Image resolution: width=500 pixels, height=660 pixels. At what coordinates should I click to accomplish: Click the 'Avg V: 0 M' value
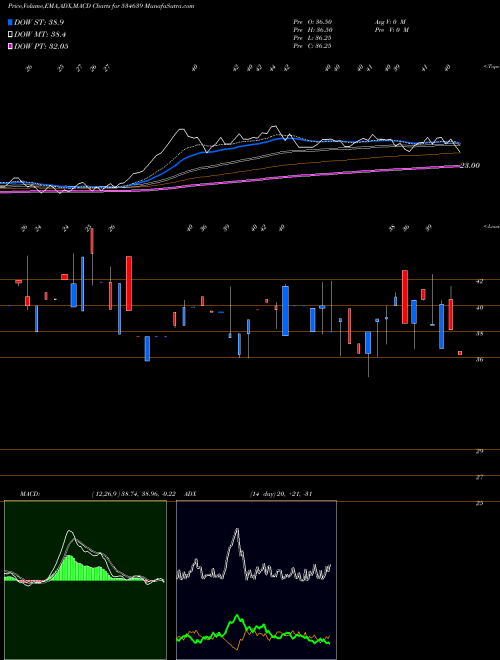point(390,22)
